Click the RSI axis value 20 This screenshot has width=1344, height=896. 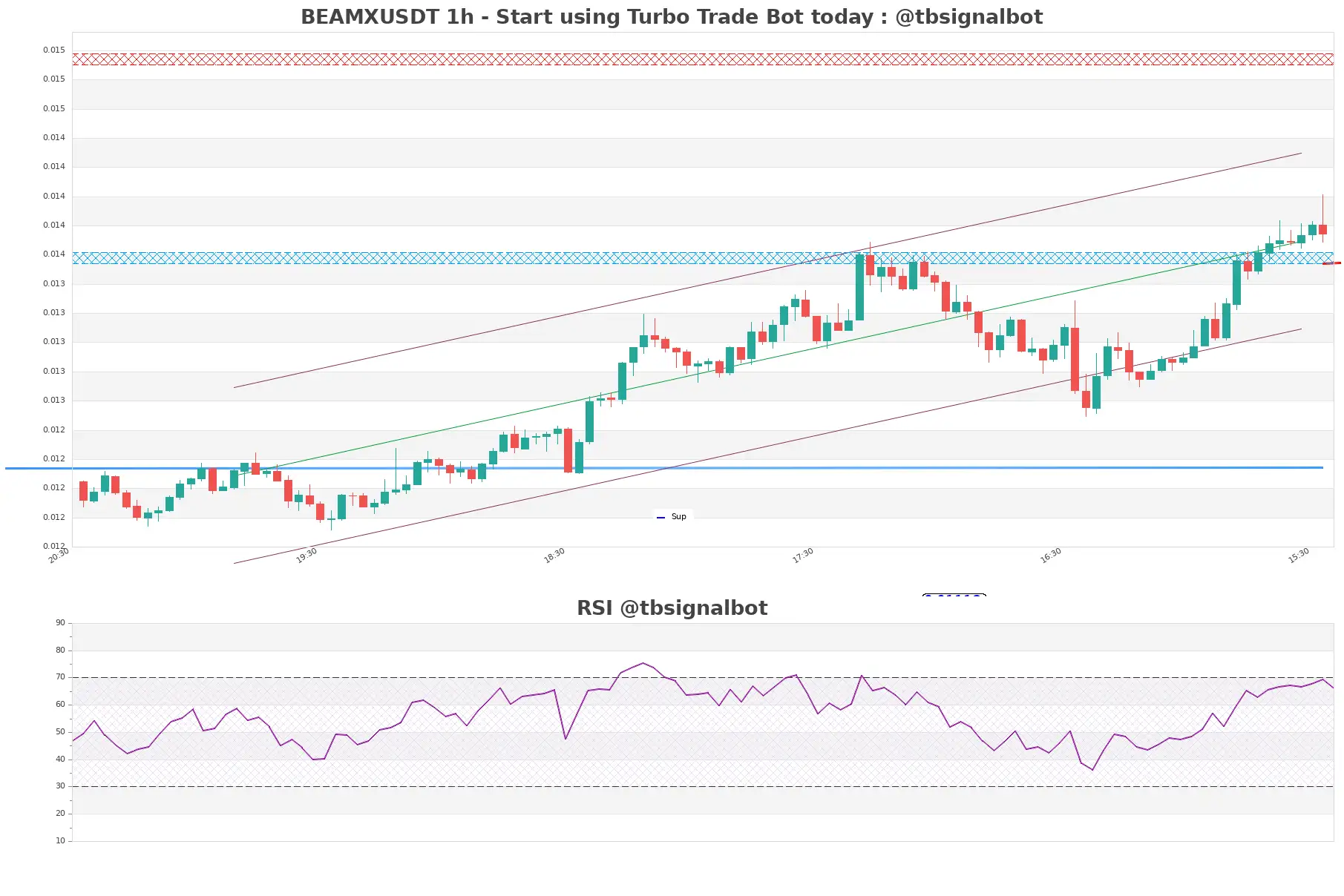60,814
